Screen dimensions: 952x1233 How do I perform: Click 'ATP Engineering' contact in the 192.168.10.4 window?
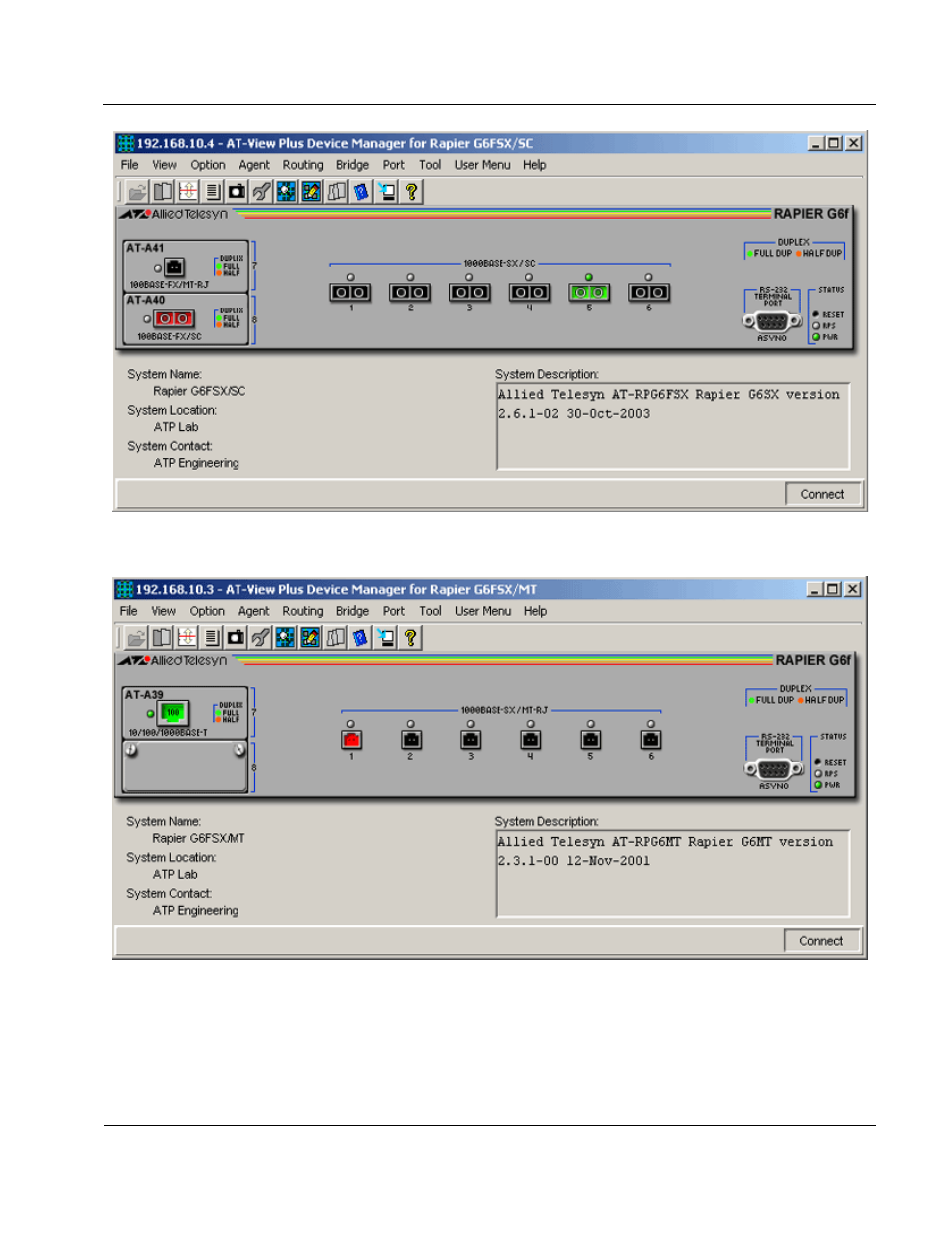(197, 463)
